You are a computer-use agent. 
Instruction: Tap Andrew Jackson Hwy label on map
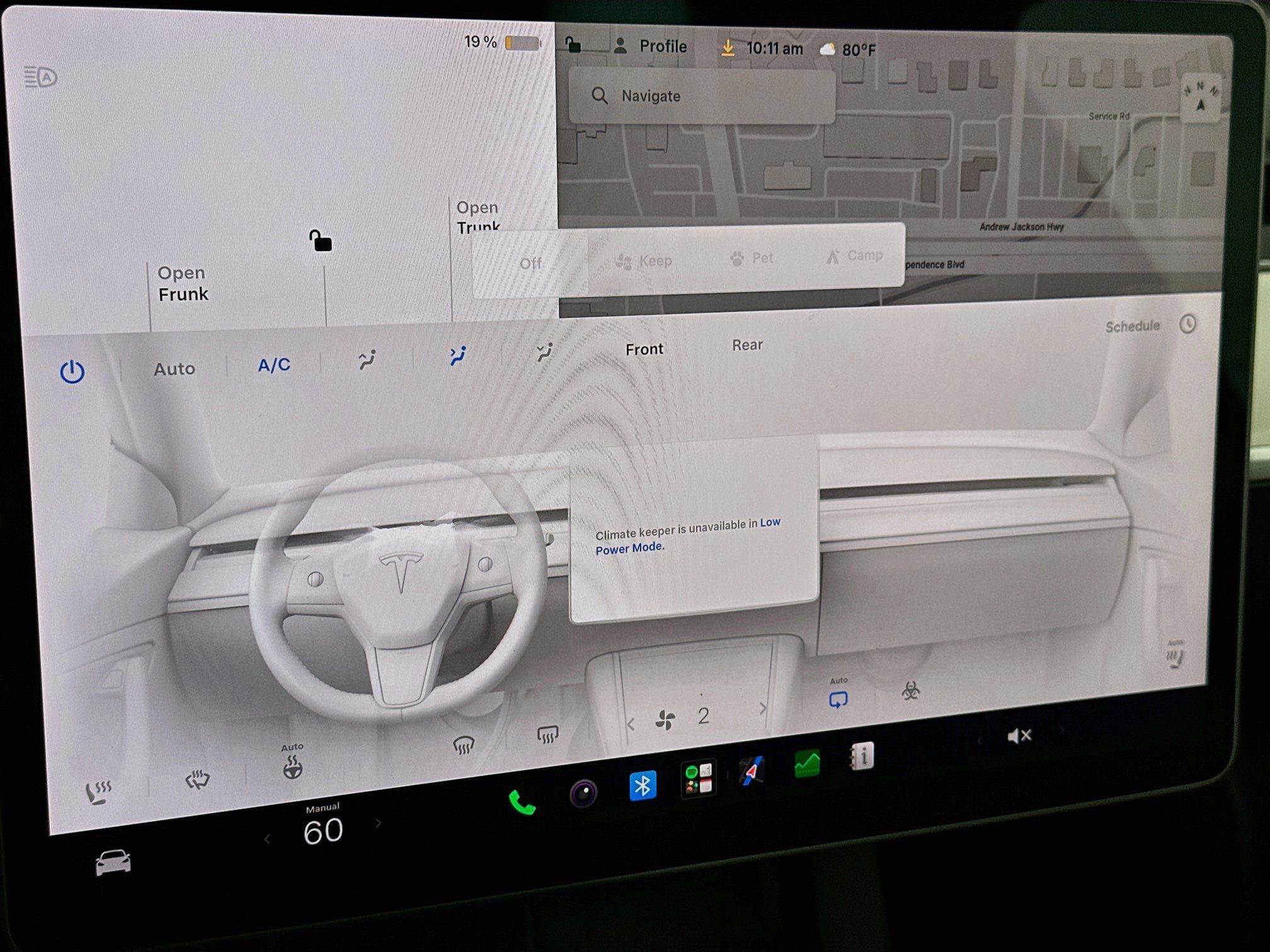(x=1021, y=227)
